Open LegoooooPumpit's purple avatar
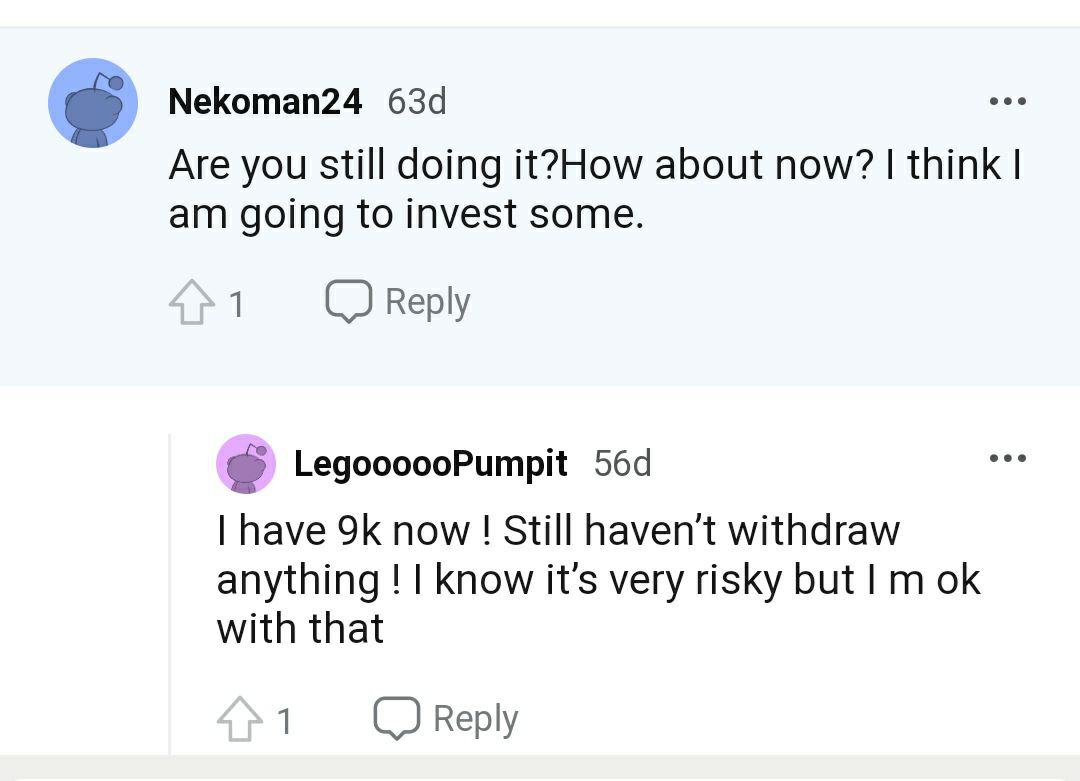The height and width of the screenshot is (781, 1080). point(246,464)
